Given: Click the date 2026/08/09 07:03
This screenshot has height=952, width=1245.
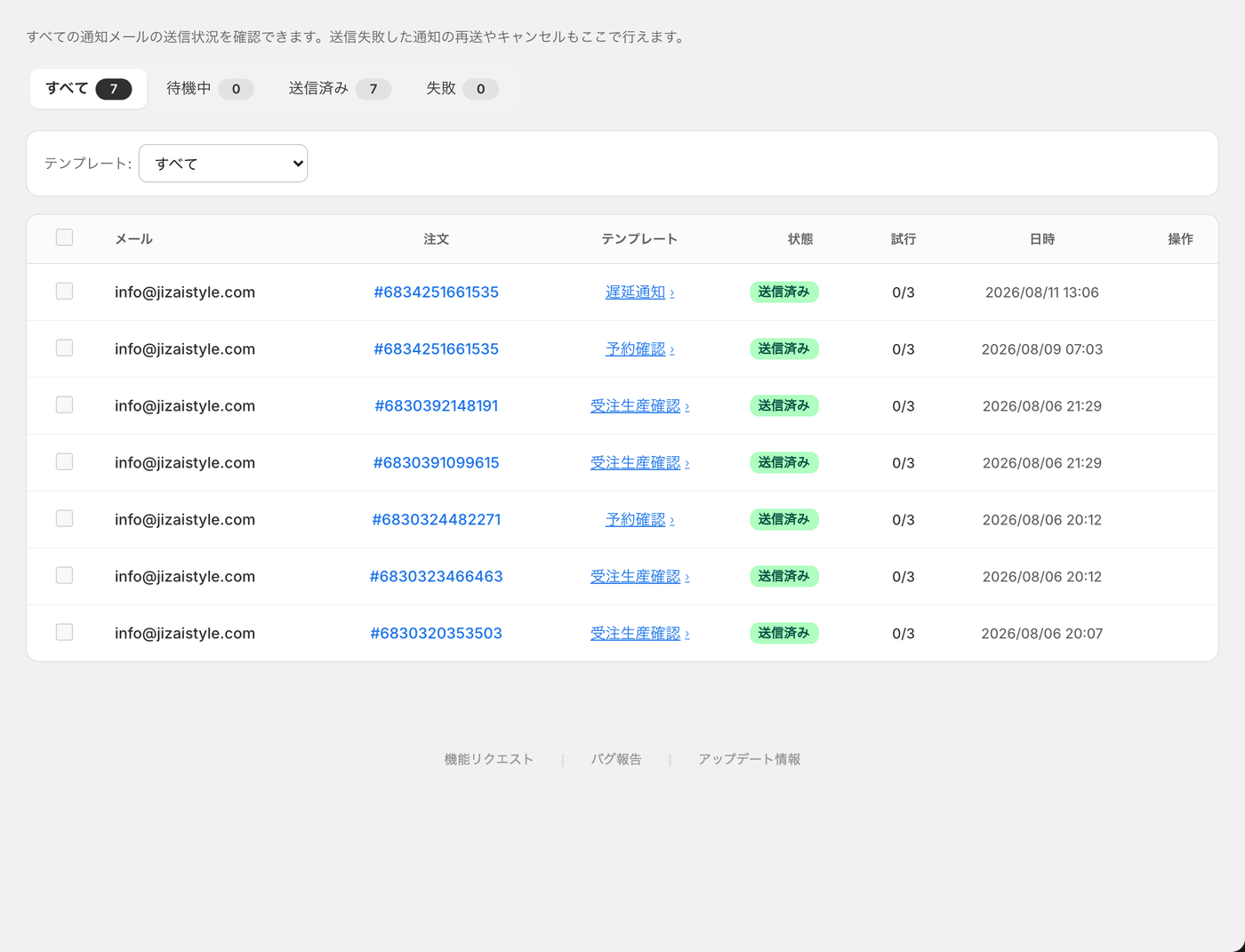Looking at the screenshot, I should coord(1041,349).
